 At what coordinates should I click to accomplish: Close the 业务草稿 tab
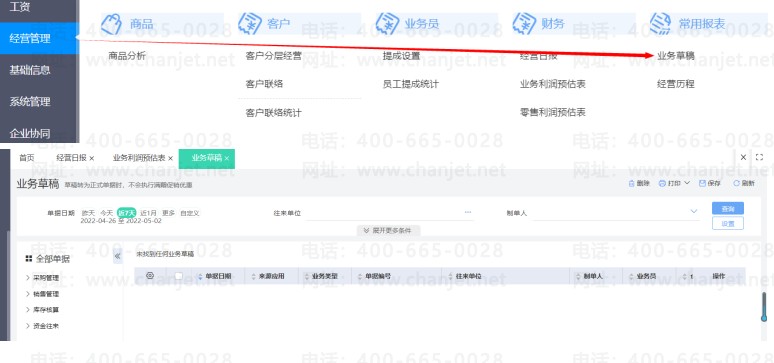[x=227, y=159]
